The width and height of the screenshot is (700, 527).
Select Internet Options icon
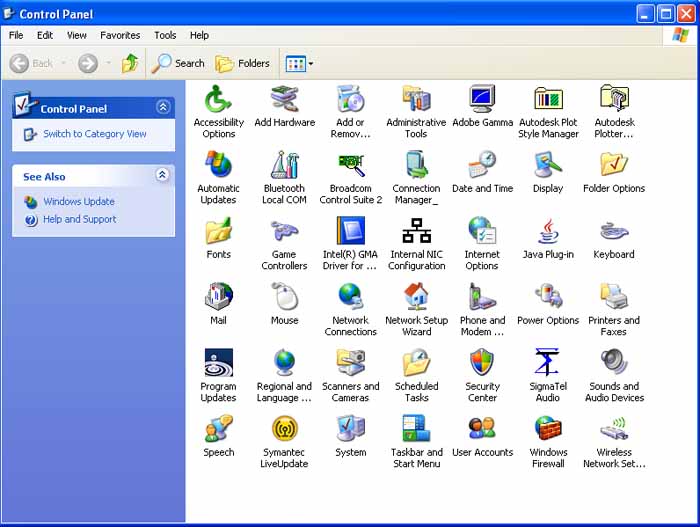pyautogui.click(x=482, y=230)
